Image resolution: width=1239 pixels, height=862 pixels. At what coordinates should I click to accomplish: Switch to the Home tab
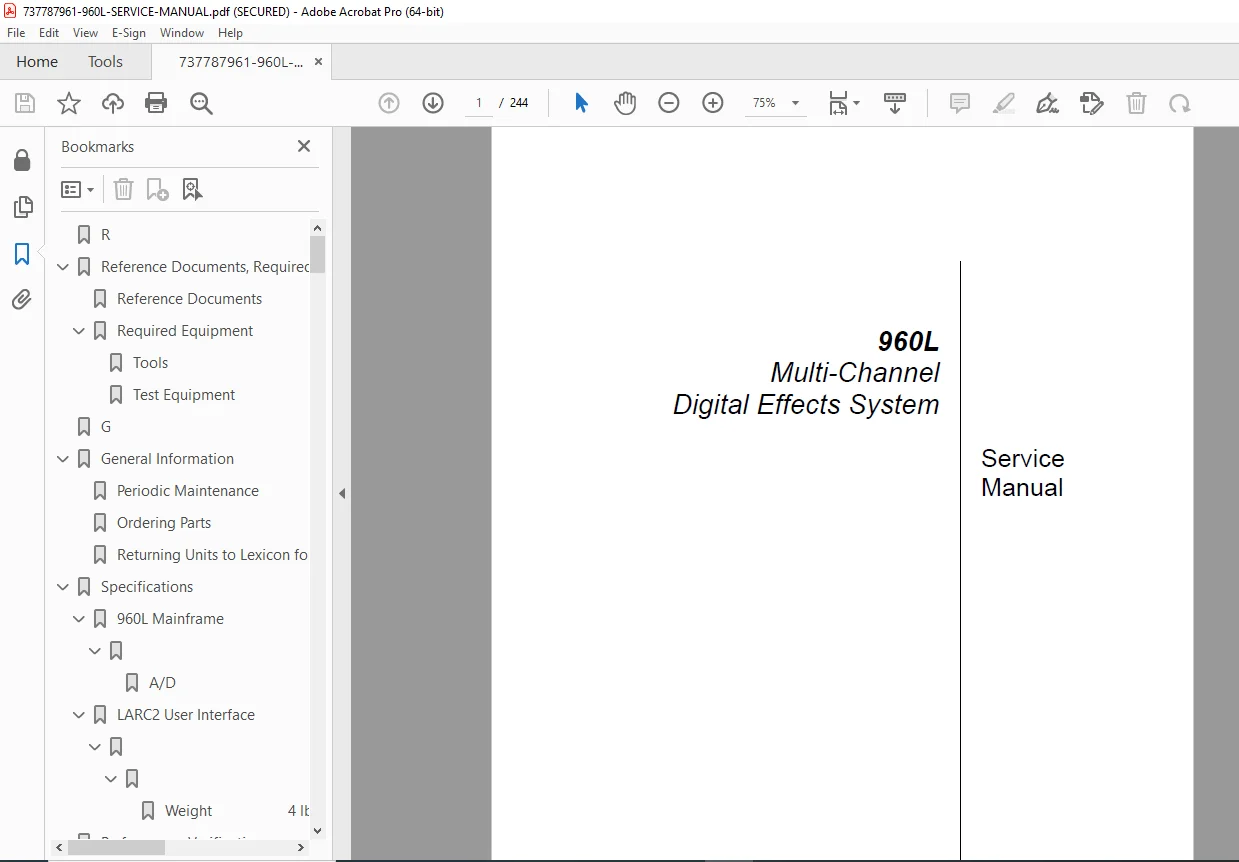coord(37,61)
